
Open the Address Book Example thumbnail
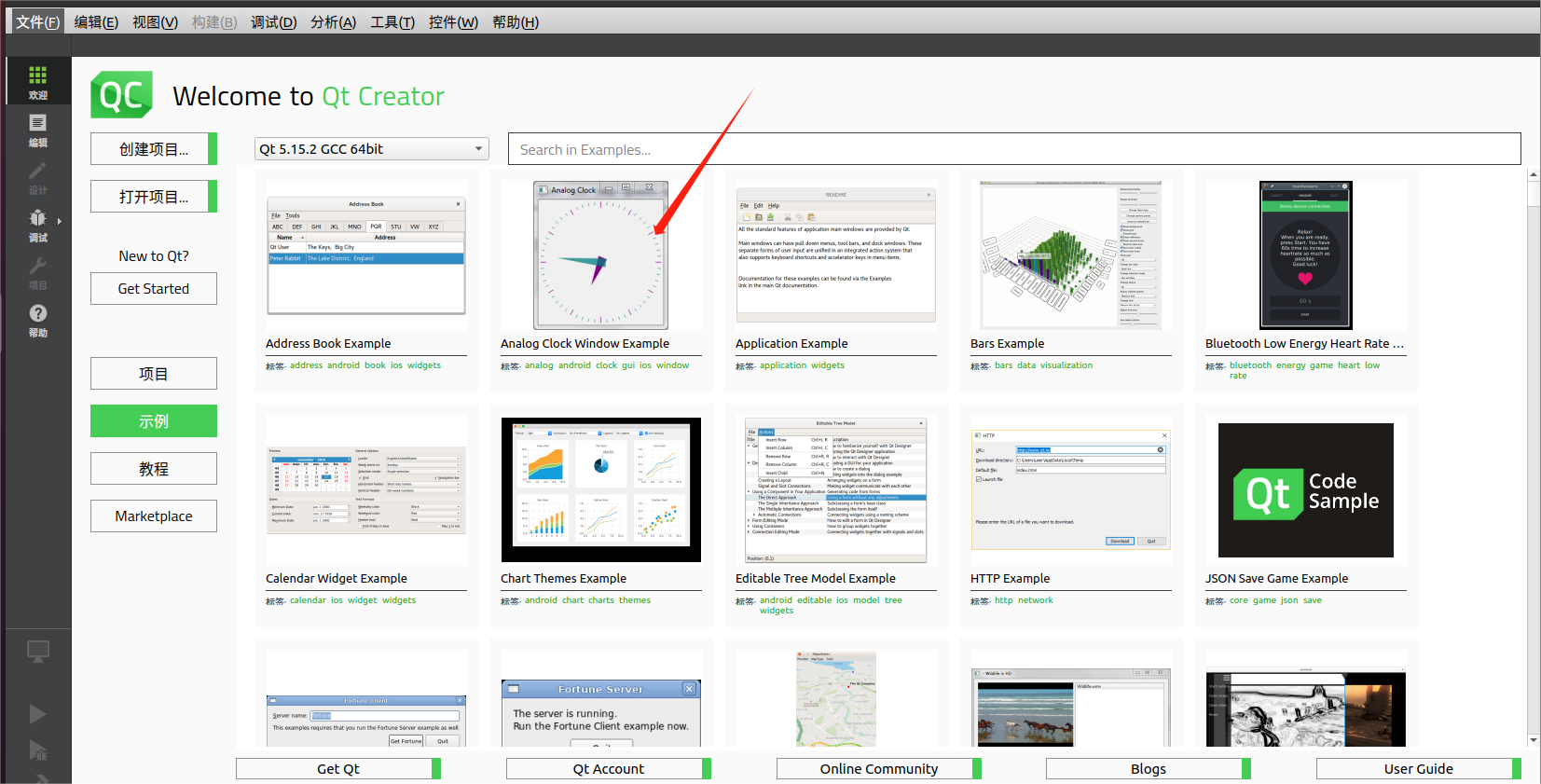click(x=366, y=255)
